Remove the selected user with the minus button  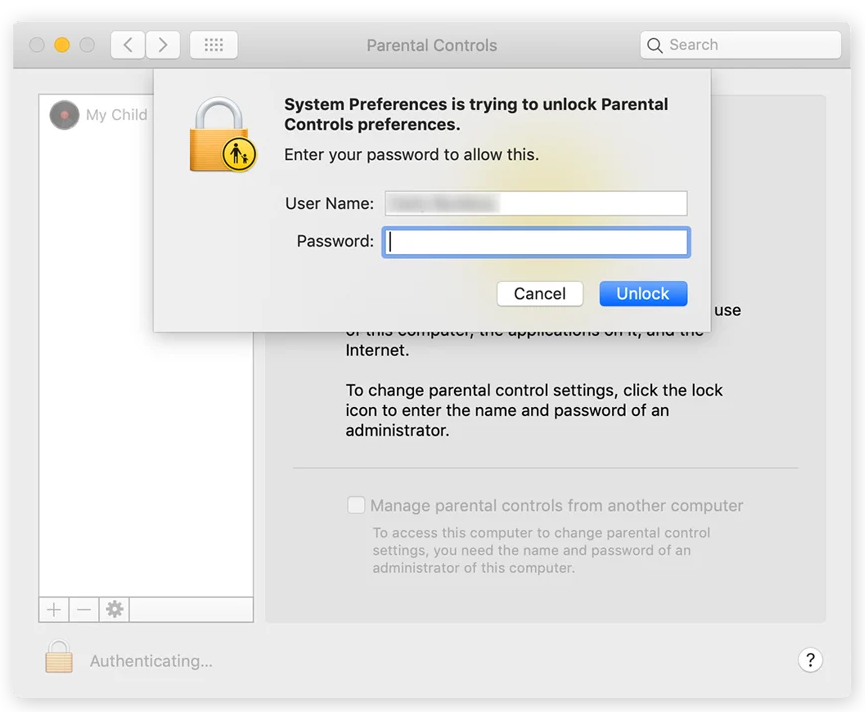84,609
